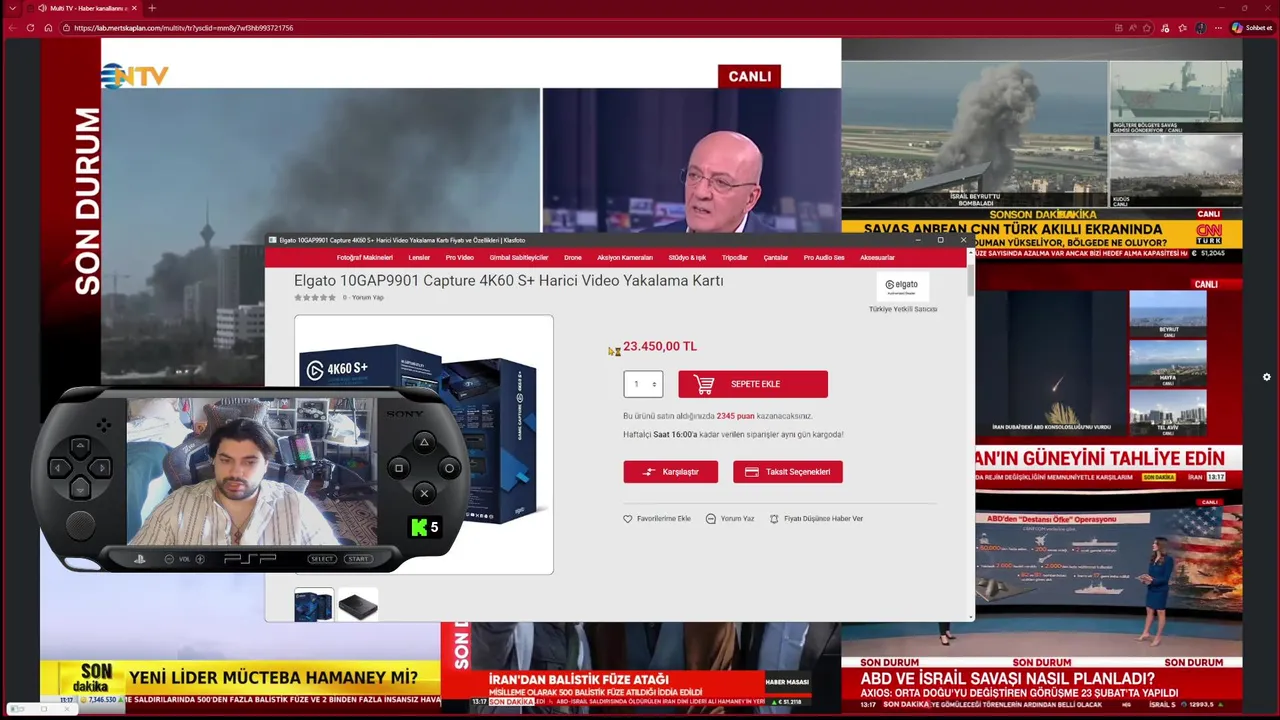This screenshot has height=720, width=1280.
Task: Go to the browser home page
Action: pos(48,28)
